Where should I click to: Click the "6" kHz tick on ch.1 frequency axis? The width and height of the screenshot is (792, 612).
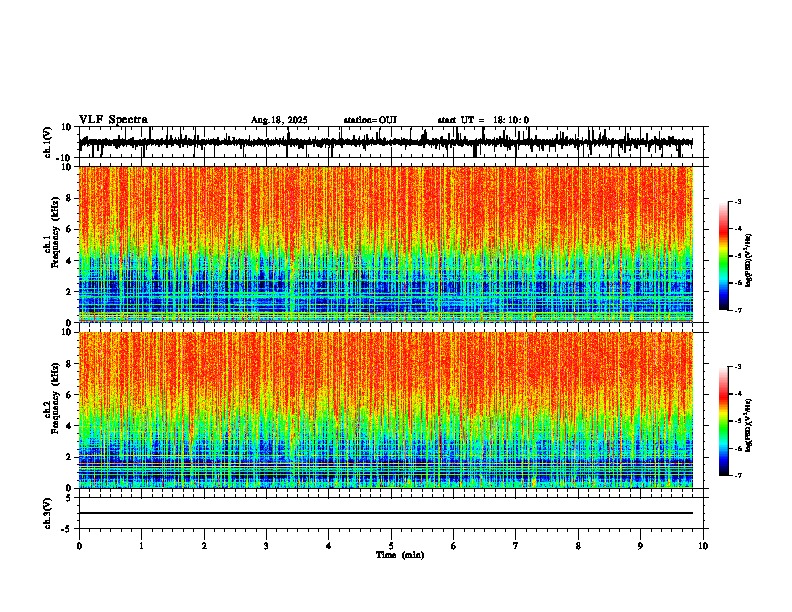pos(69,229)
